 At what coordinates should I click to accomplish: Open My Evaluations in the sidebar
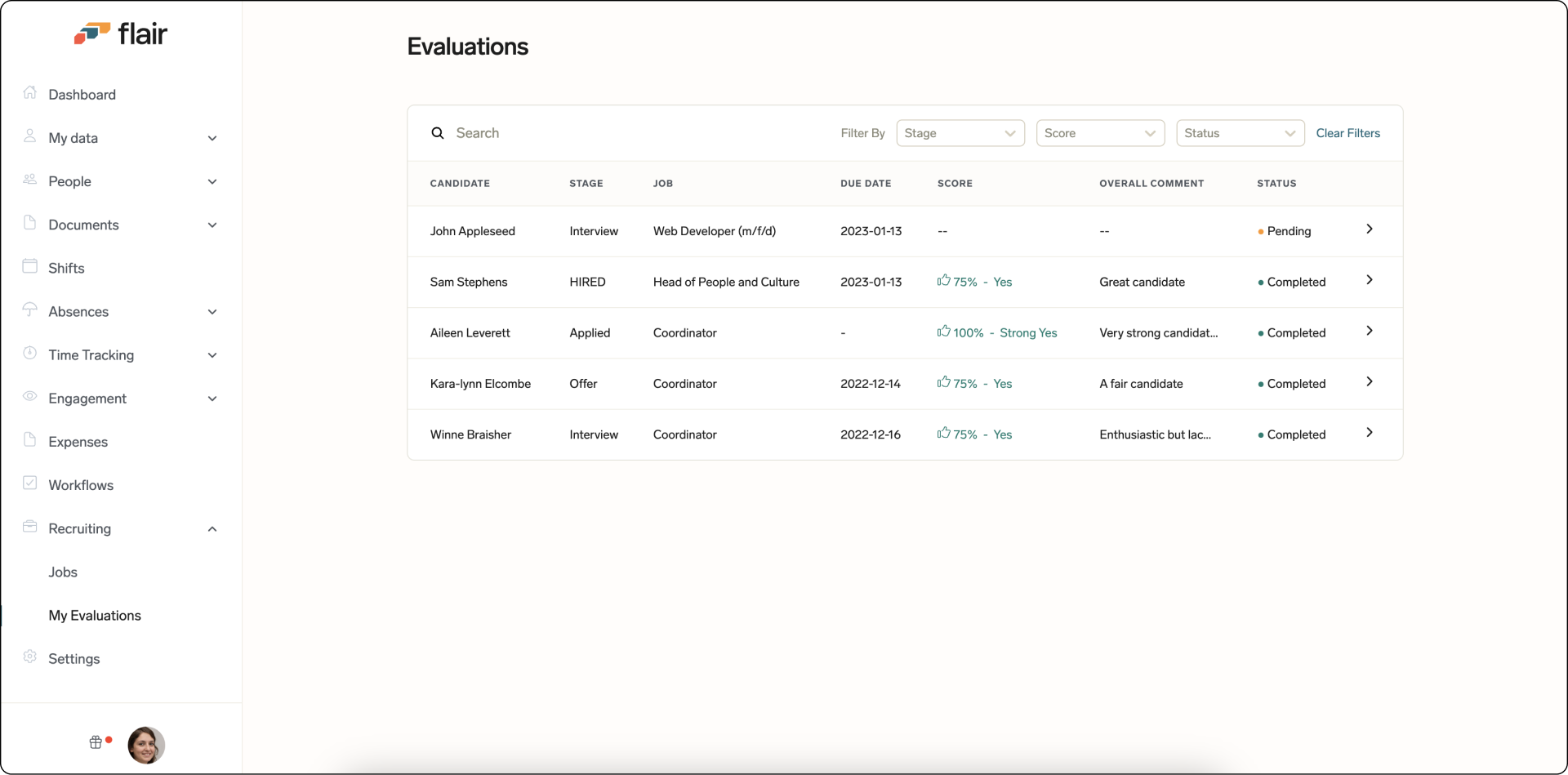(95, 616)
